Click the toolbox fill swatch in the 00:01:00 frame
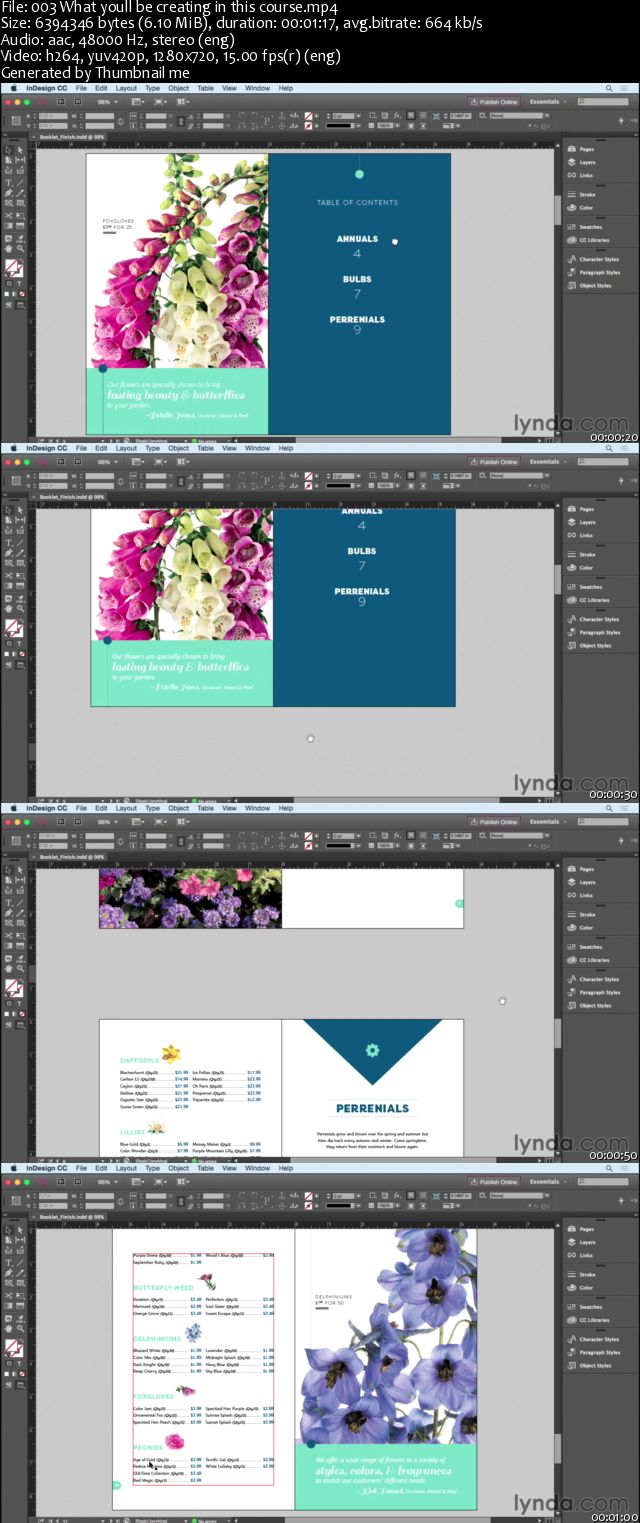Screen dimensions: 640x1523 [11, 1346]
